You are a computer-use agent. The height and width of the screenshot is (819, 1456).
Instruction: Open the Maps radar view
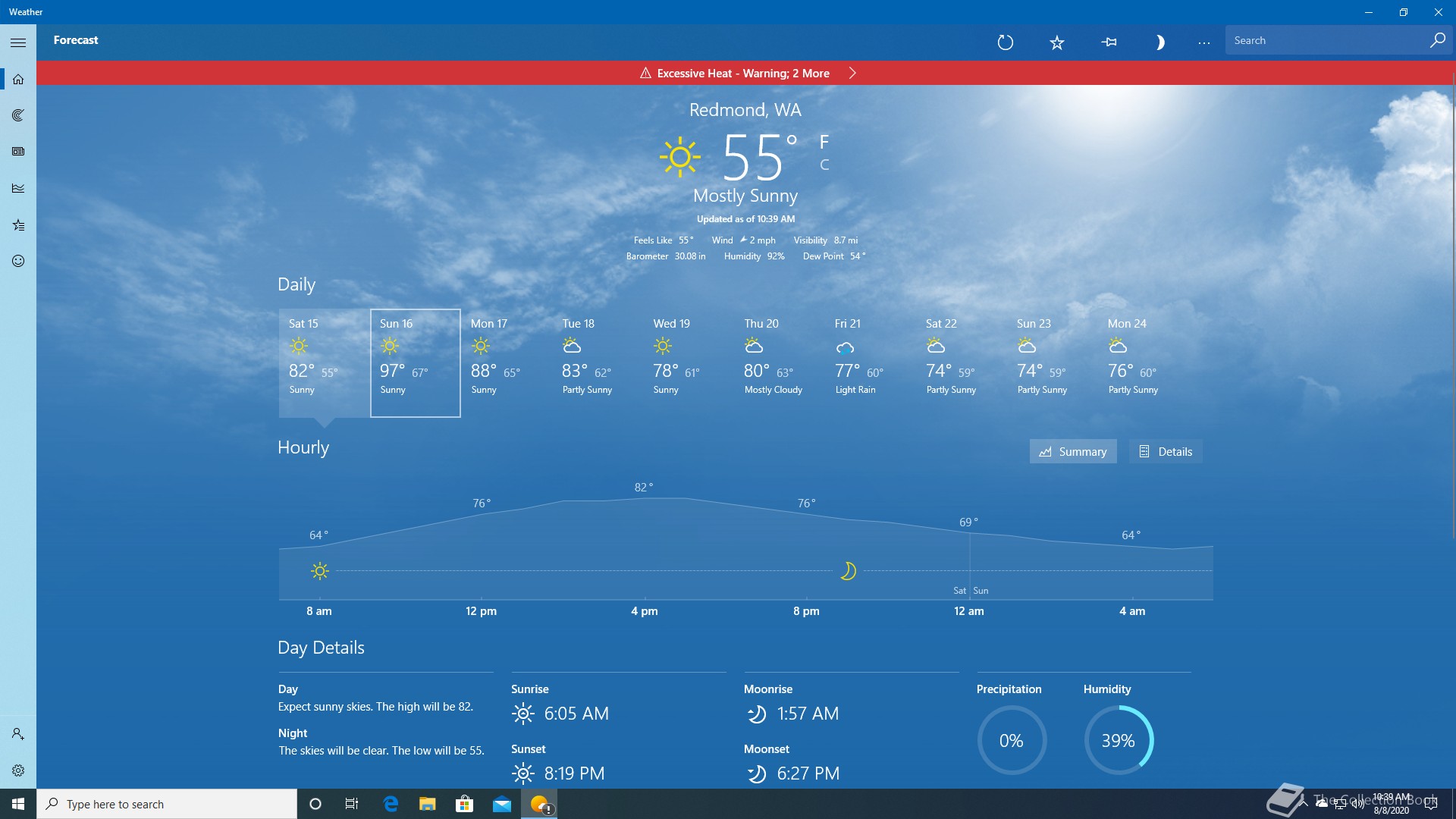(18, 115)
